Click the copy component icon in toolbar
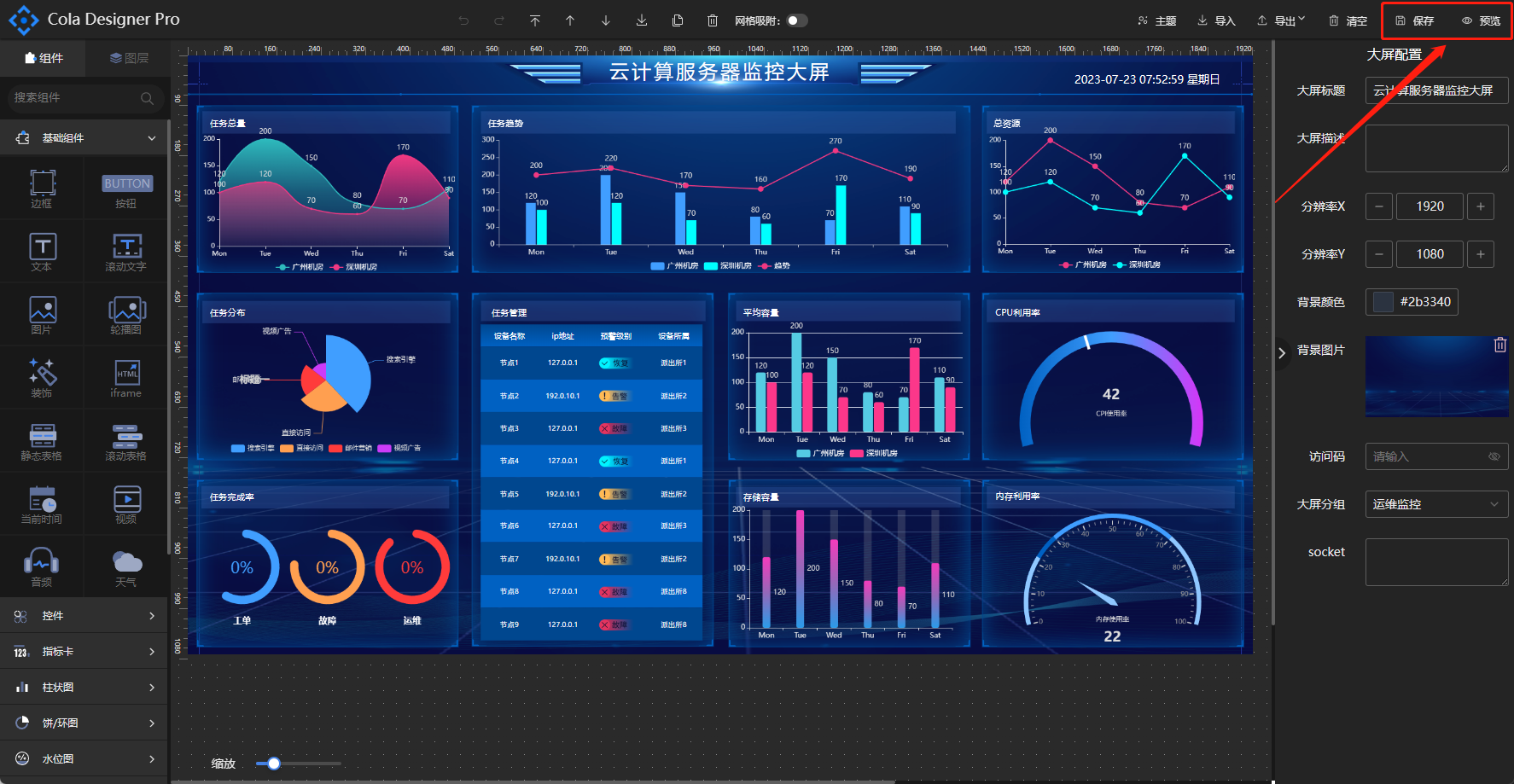The width and height of the screenshot is (1514, 784). tap(678, 20)
